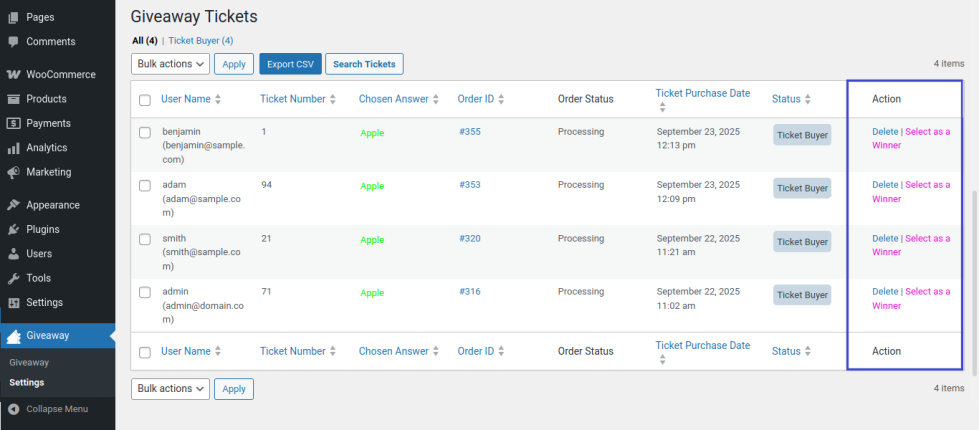Click the WooCommerce sidebar icon

[14, 75]
